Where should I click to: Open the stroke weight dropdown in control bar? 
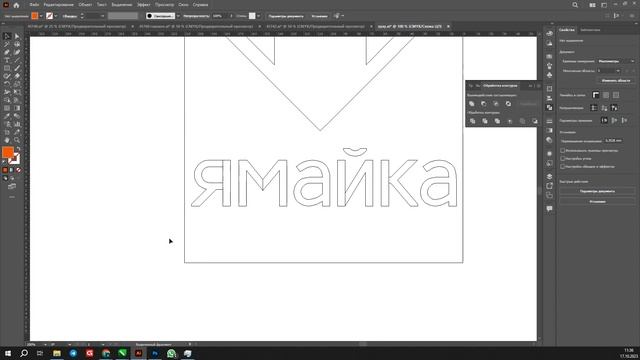pos(102,16)
